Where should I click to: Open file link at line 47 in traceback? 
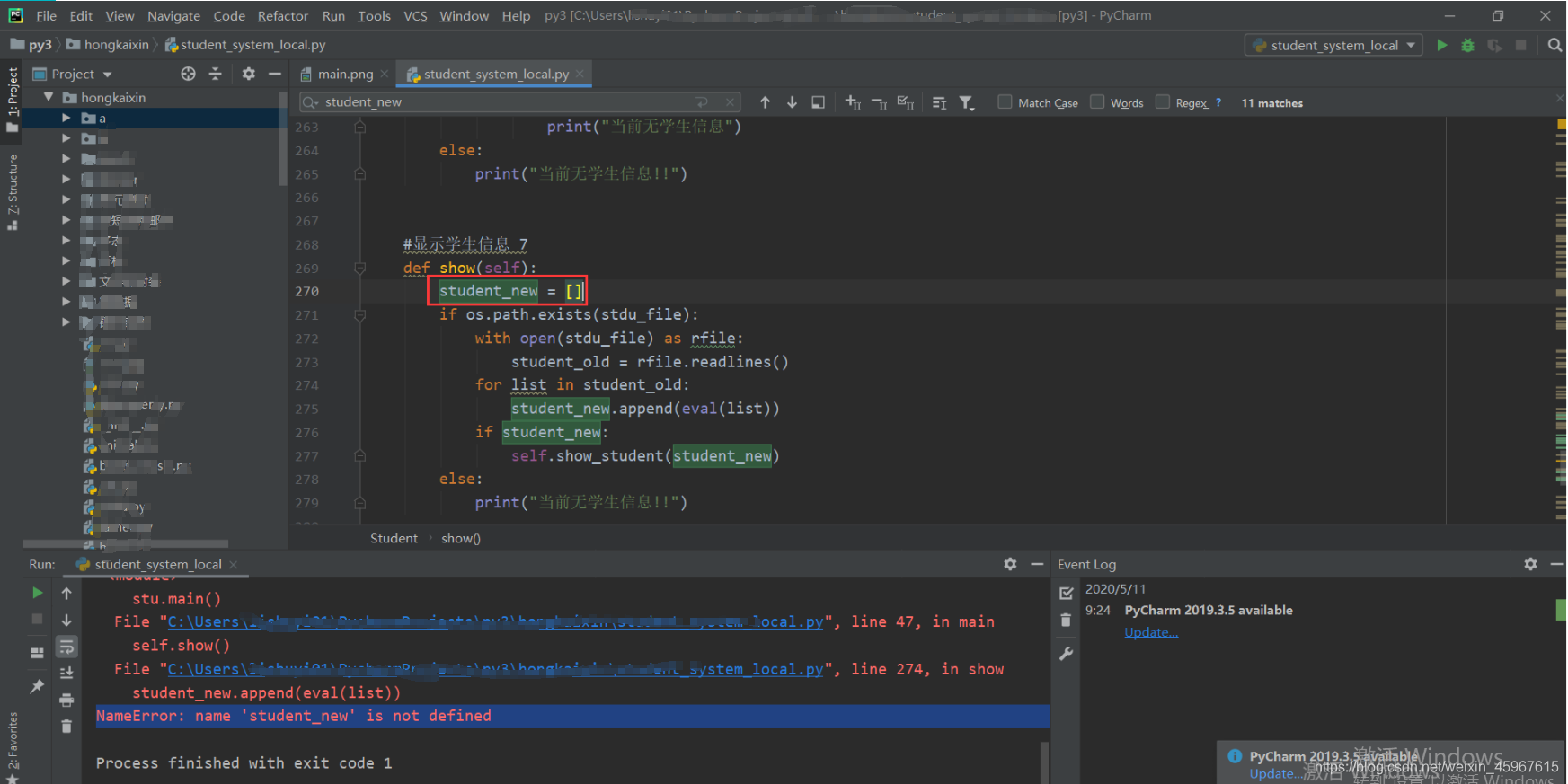coord(495,621)
